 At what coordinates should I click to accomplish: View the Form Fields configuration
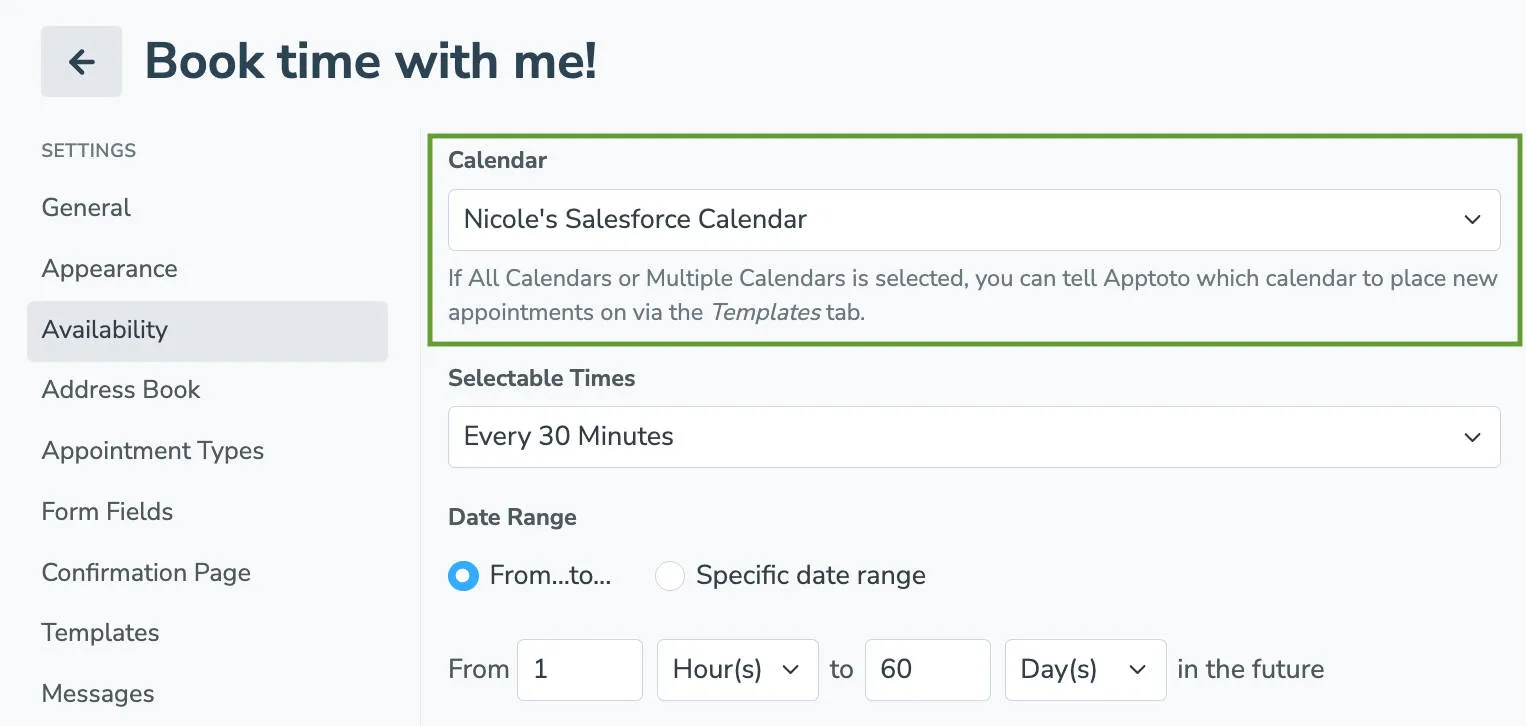tap(107, 511)
